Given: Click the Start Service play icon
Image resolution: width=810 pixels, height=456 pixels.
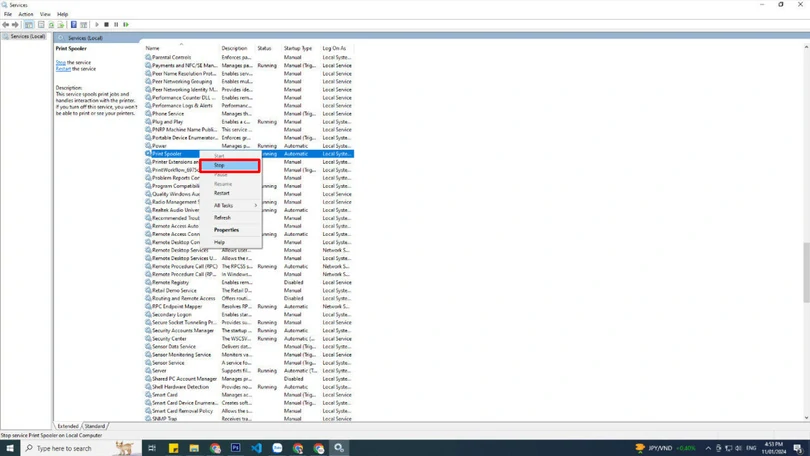Looking at the screenshot, I should pyautogui.click(x=97, y=24).
